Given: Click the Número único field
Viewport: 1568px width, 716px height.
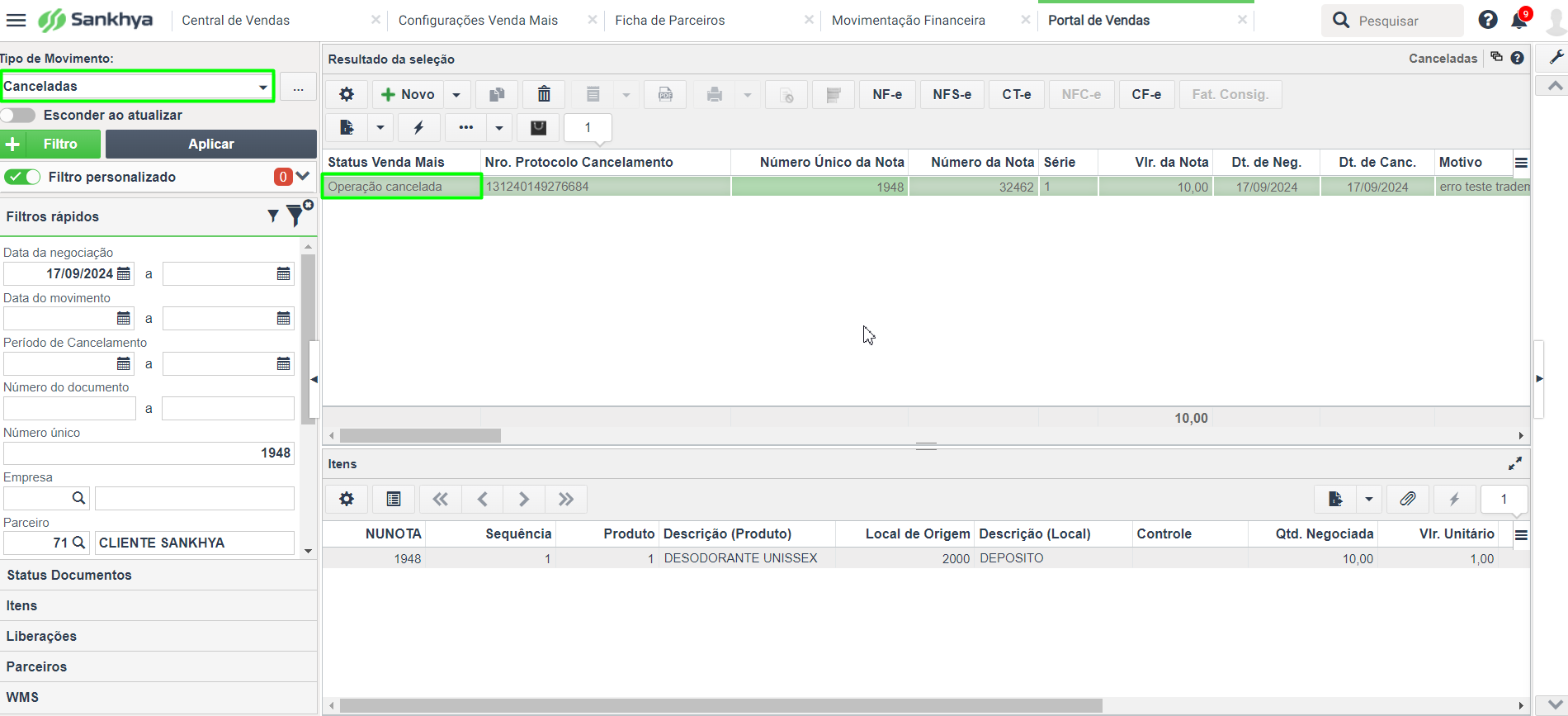Looking at the screenshot, I should point(149,453).
